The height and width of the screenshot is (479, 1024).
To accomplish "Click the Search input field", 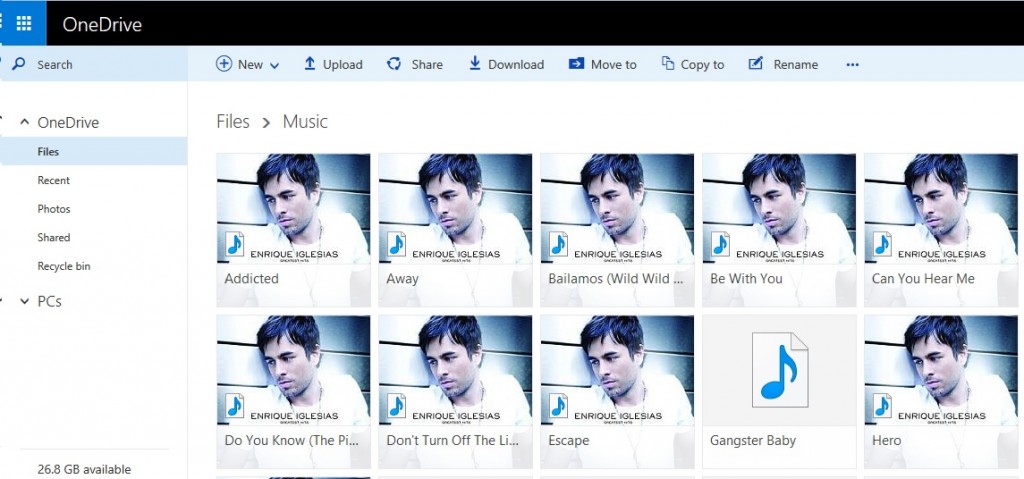I will pyautogui.click(x=94, y=64).
